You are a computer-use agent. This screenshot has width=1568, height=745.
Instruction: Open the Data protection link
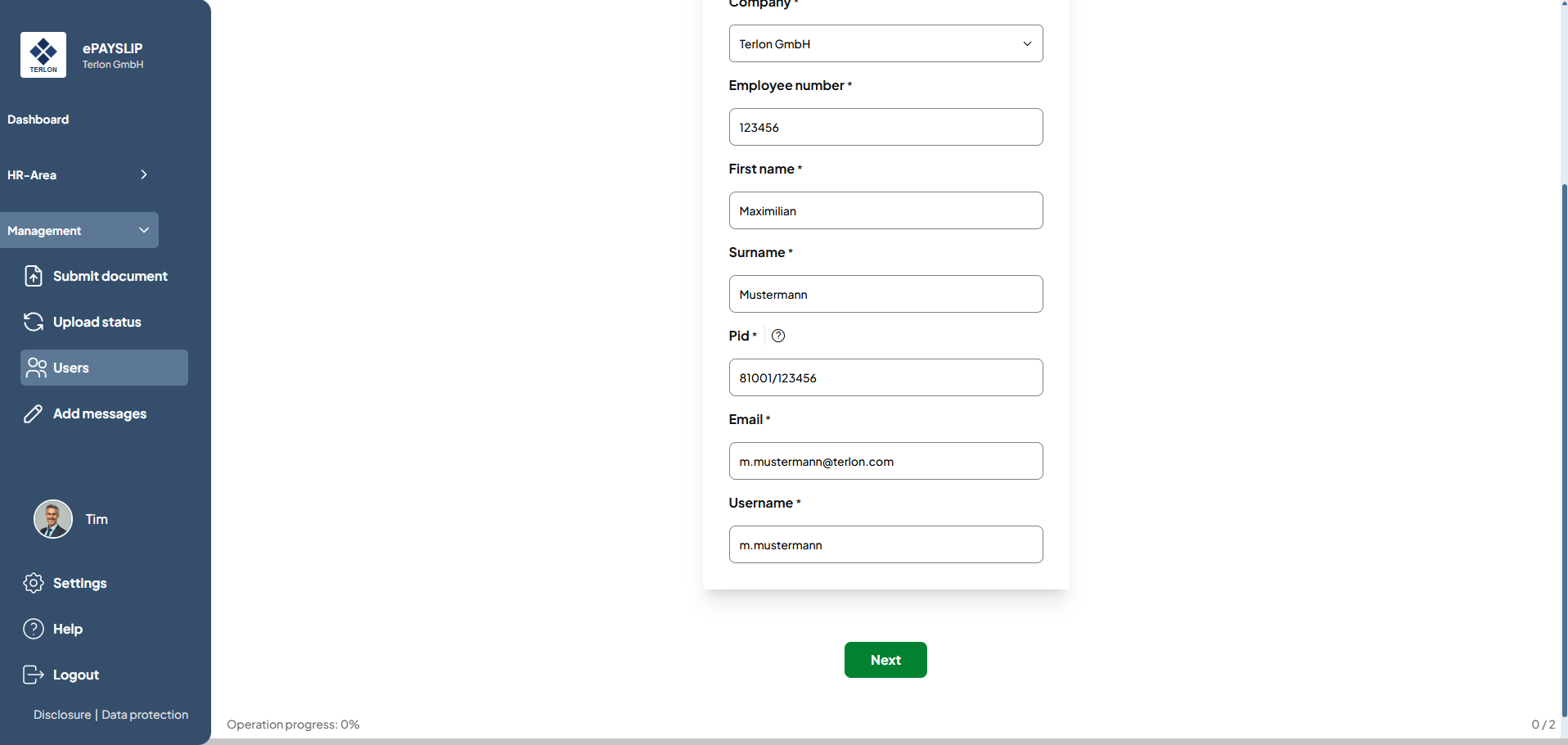[145, 715]
